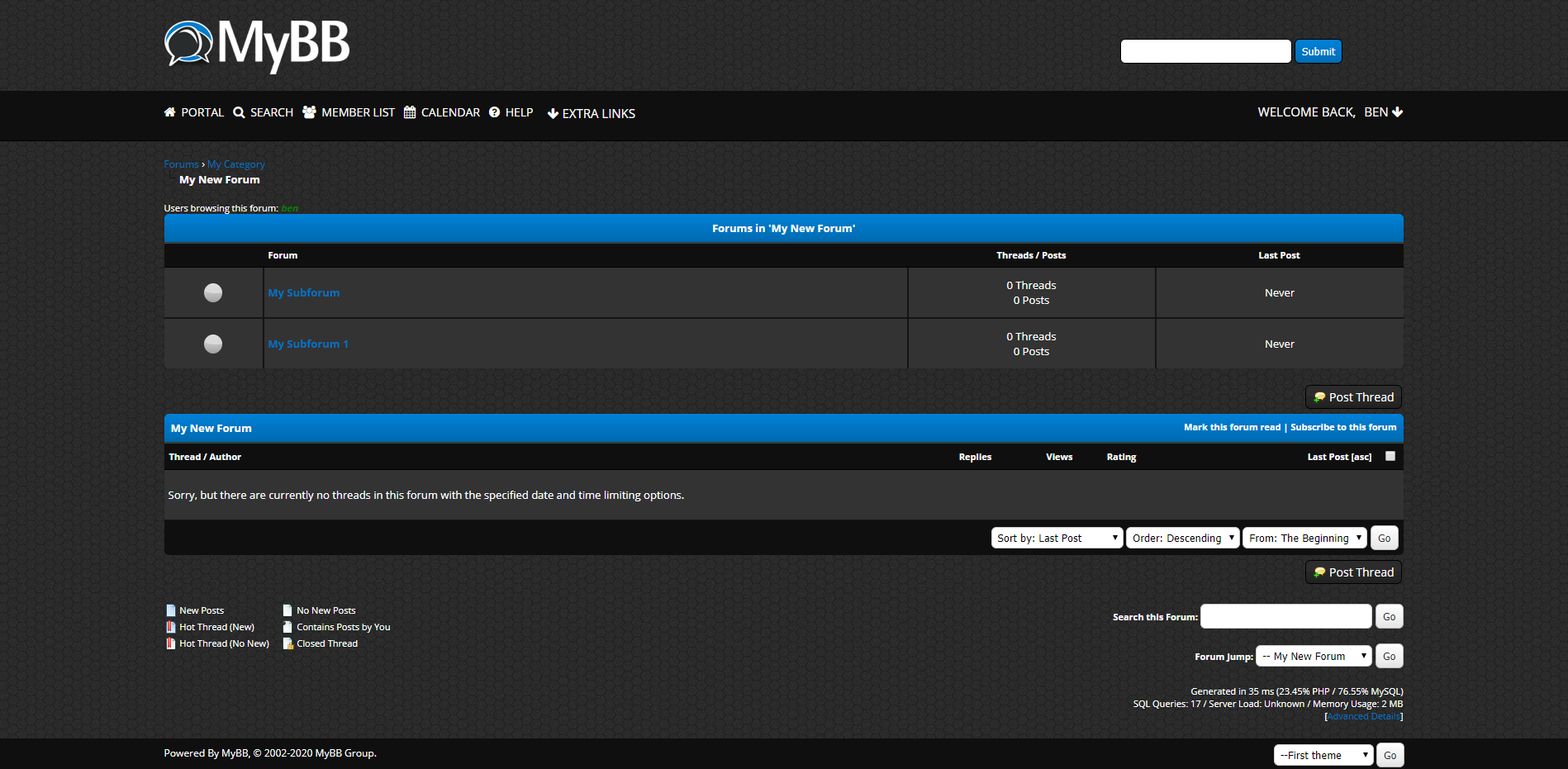Click the My Subforum 1 status icon
The image size is (1568, 769).
[213, 344]
